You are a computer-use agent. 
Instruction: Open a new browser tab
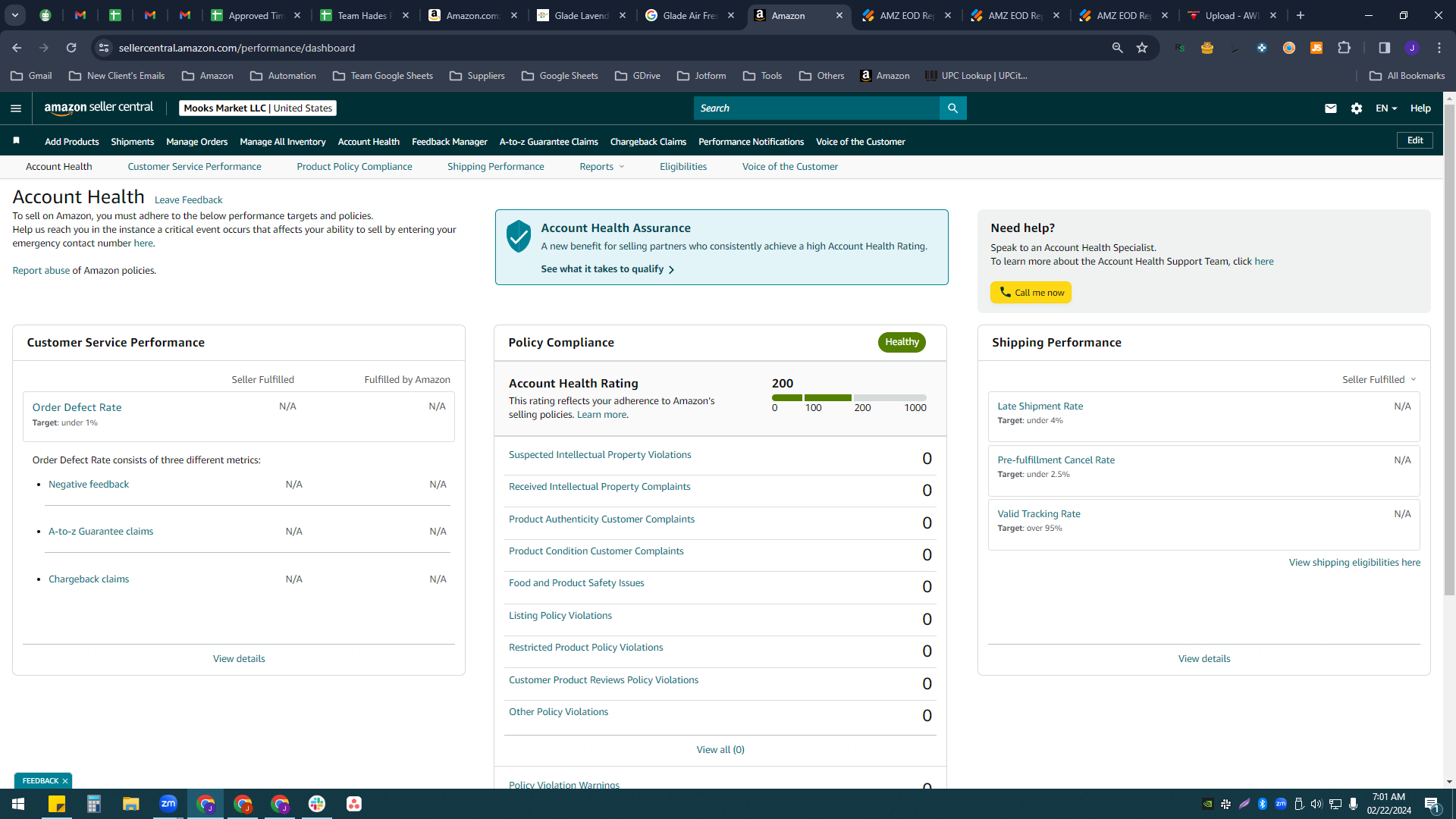pyautogui.click(x=1301, y=15)
